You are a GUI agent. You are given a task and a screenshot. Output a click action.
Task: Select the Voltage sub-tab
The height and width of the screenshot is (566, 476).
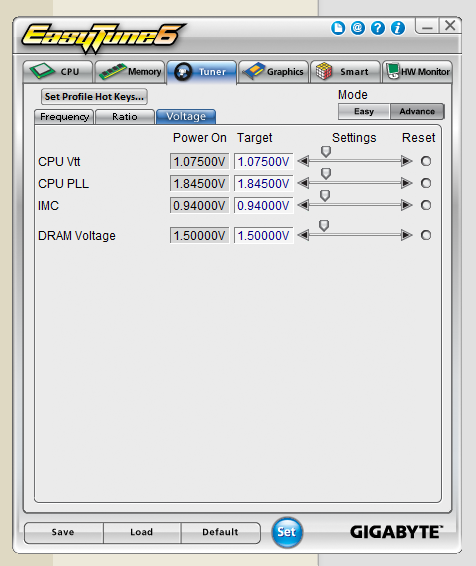click(x=186, y=117)
